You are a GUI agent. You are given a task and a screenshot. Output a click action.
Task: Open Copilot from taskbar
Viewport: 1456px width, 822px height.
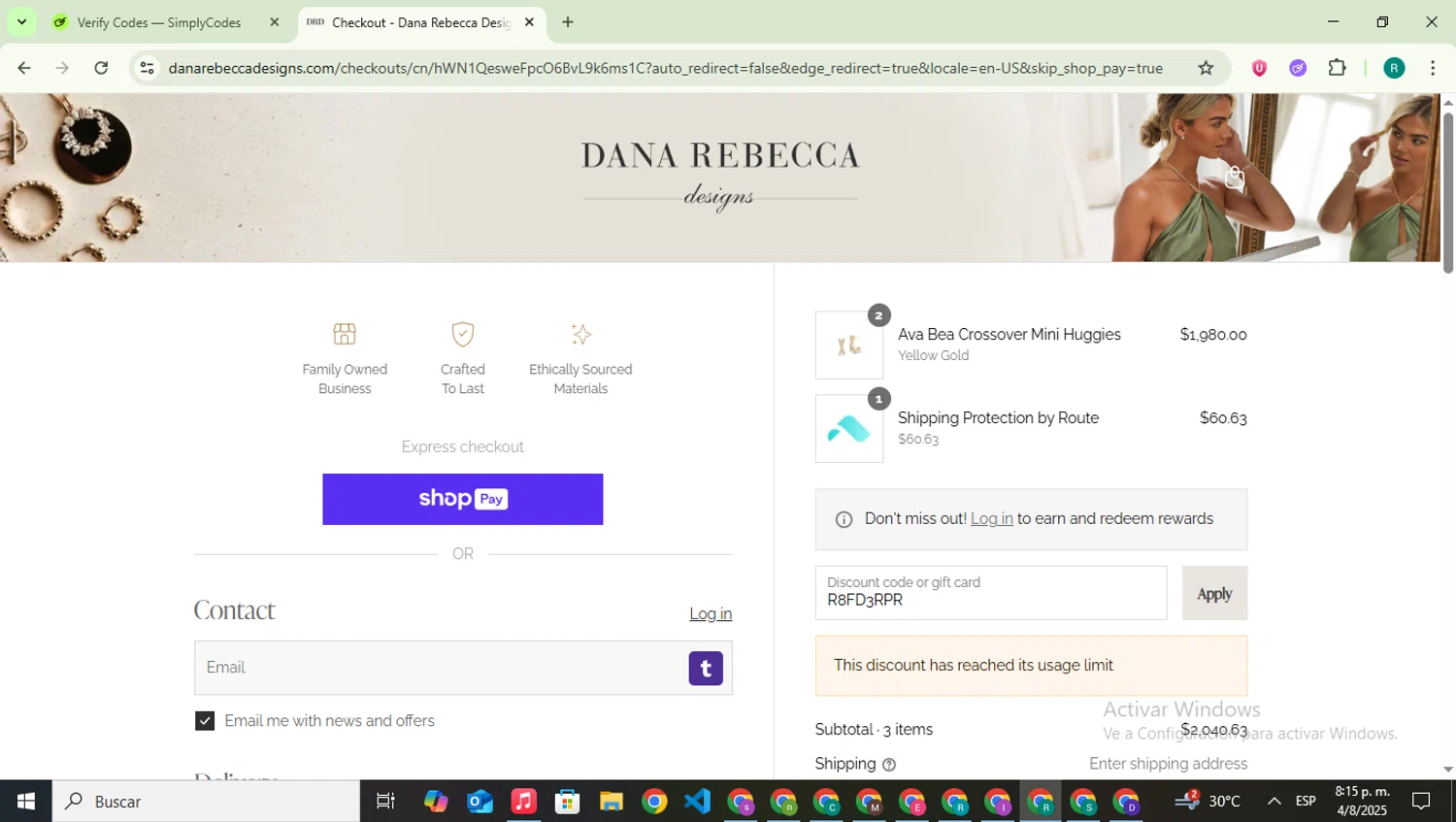(436, 801)
